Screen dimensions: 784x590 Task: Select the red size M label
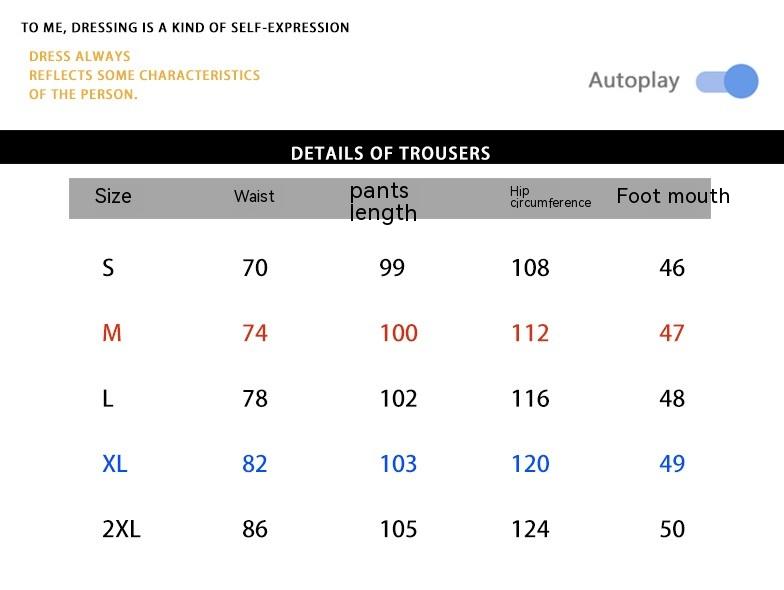[111, 333]
